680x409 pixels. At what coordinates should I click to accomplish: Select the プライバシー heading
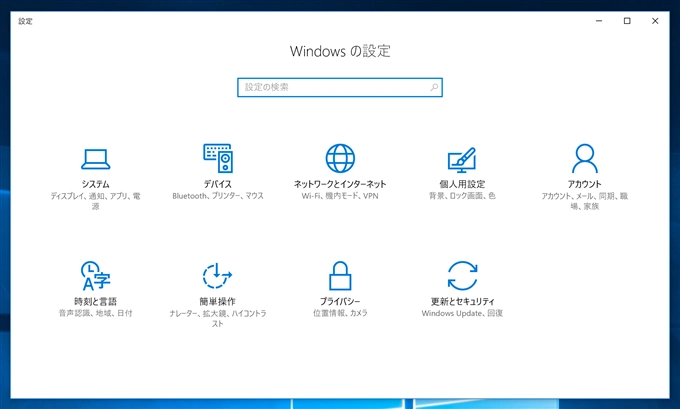[340, 301]
